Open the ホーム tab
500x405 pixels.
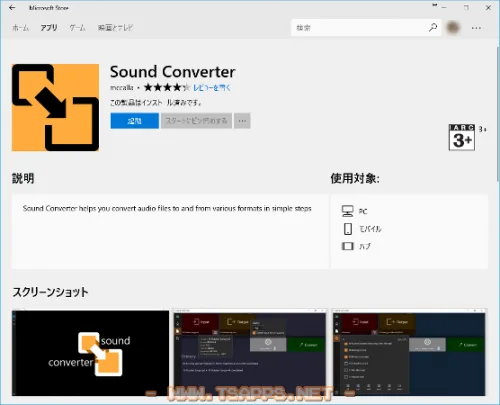21,28
